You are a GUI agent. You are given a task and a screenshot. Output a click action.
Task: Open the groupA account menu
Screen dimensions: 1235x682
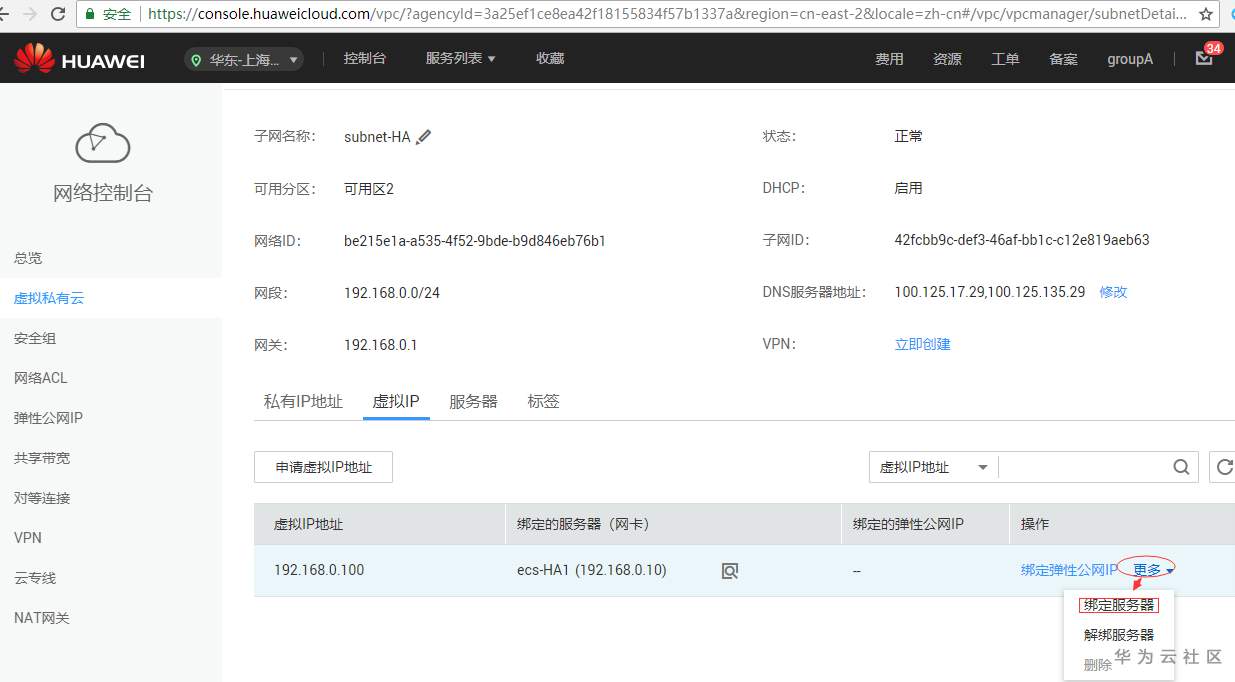coord(1130,59)
